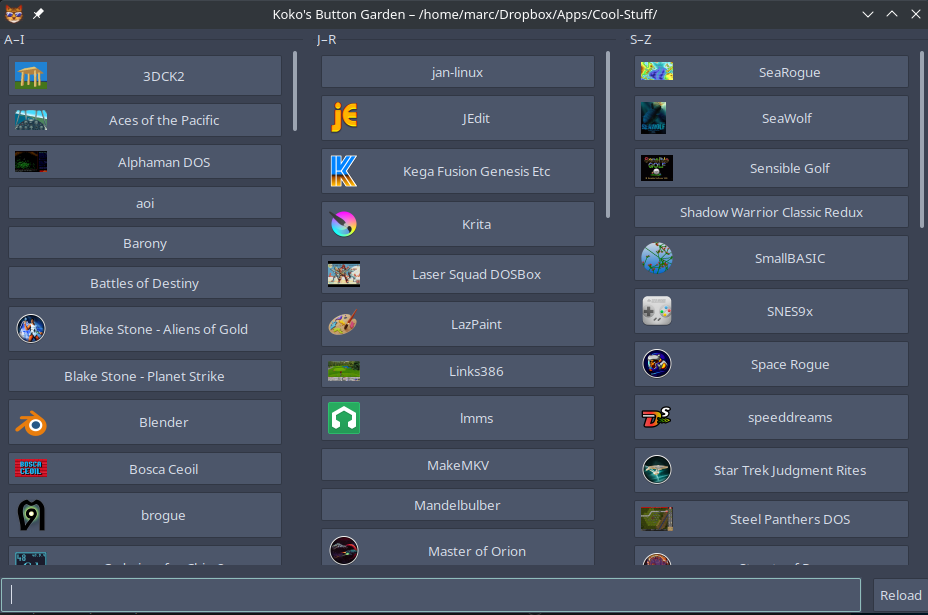Click the 3DCK2 temple icon

[30, 75]
